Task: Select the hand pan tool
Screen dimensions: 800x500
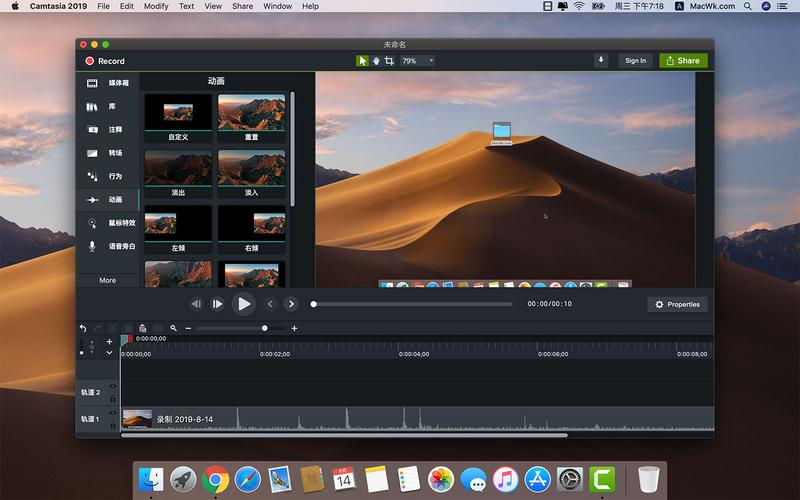Action: click(x=376, y=61)
